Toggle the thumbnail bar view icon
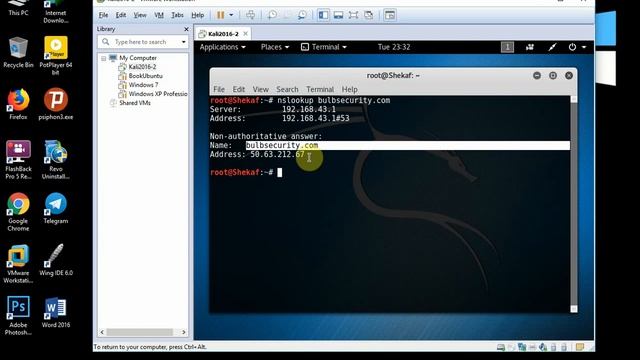This screenshot has width=640, height=360. coord(338,15)
